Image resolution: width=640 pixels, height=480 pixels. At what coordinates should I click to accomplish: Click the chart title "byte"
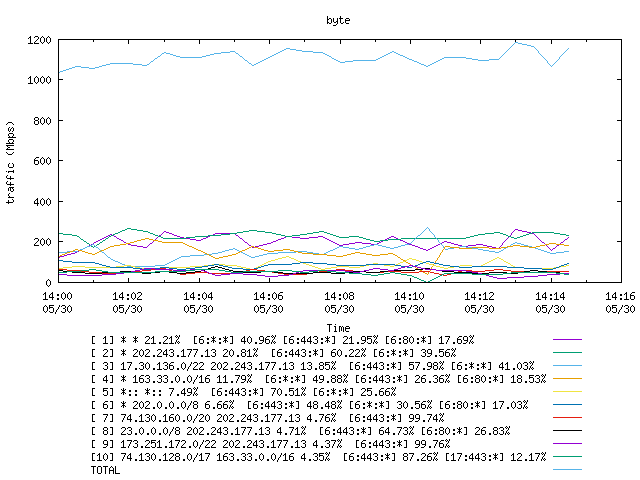(x=338, y=20)
